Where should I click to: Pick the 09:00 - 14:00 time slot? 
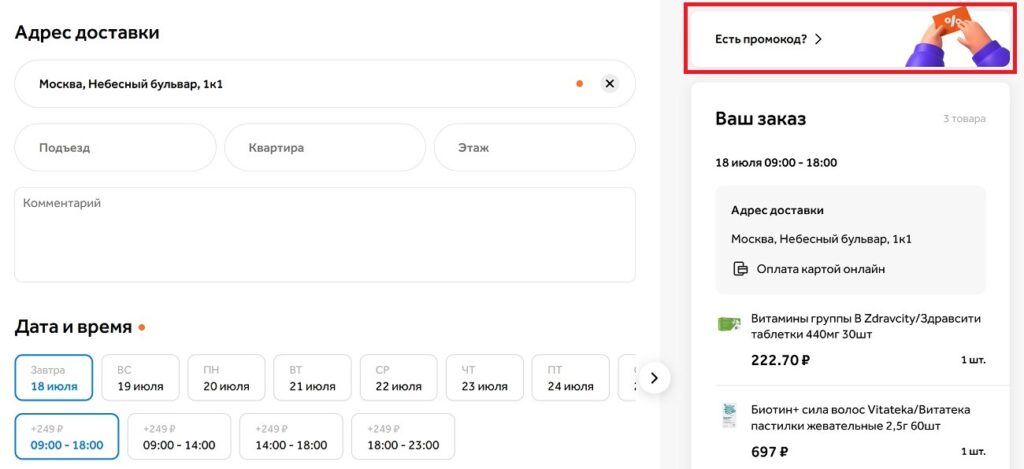179,436
